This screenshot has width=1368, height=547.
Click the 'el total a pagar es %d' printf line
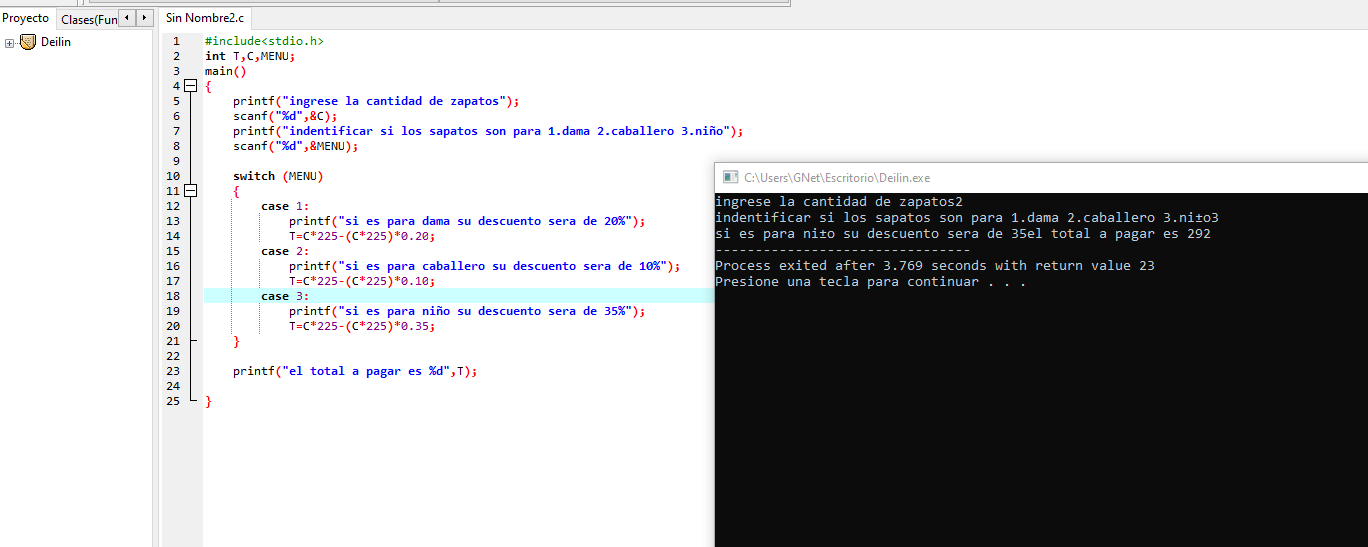point(356,371)
